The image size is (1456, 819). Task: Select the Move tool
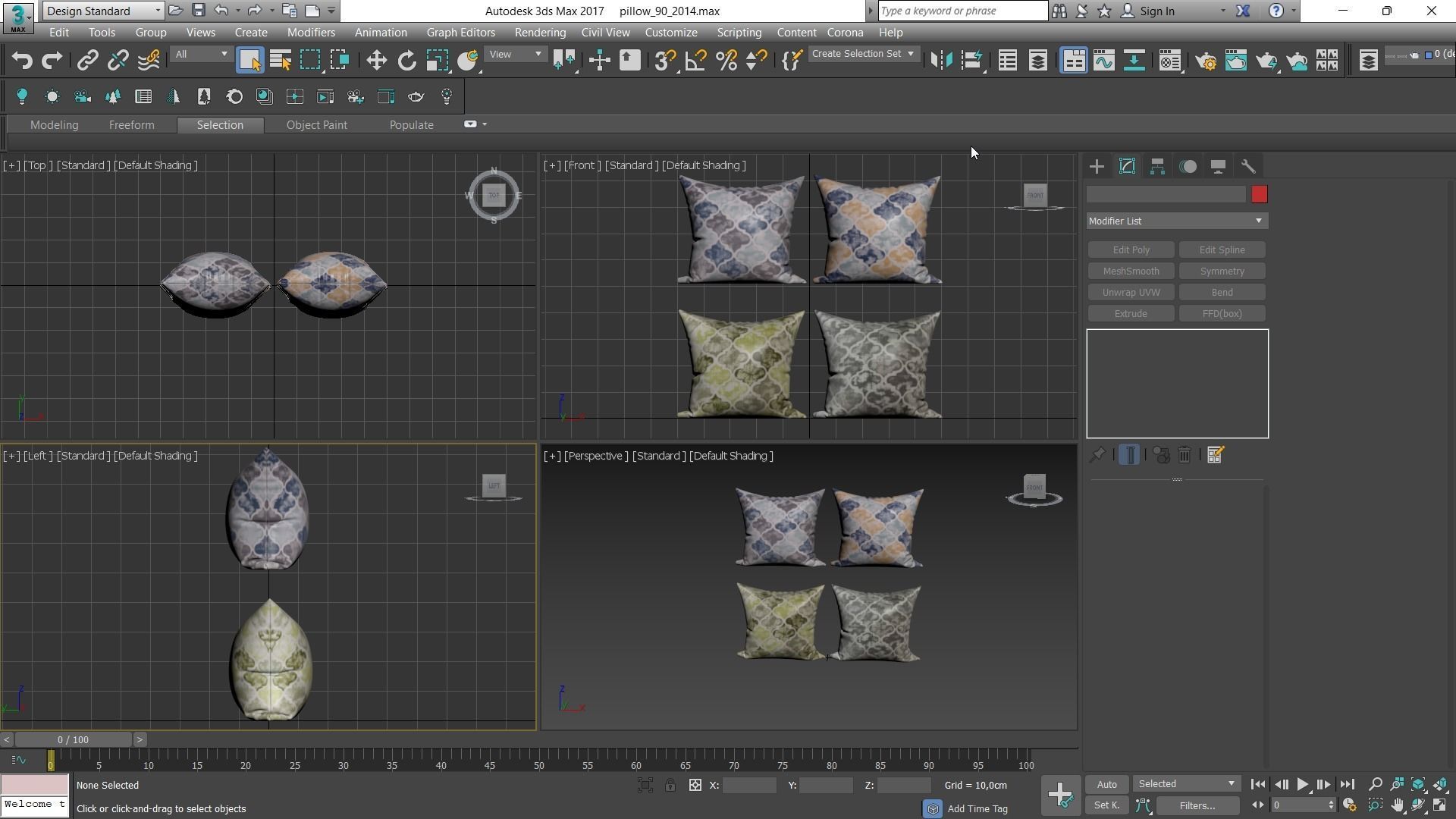pyautogui.click(x=376, y=61)
